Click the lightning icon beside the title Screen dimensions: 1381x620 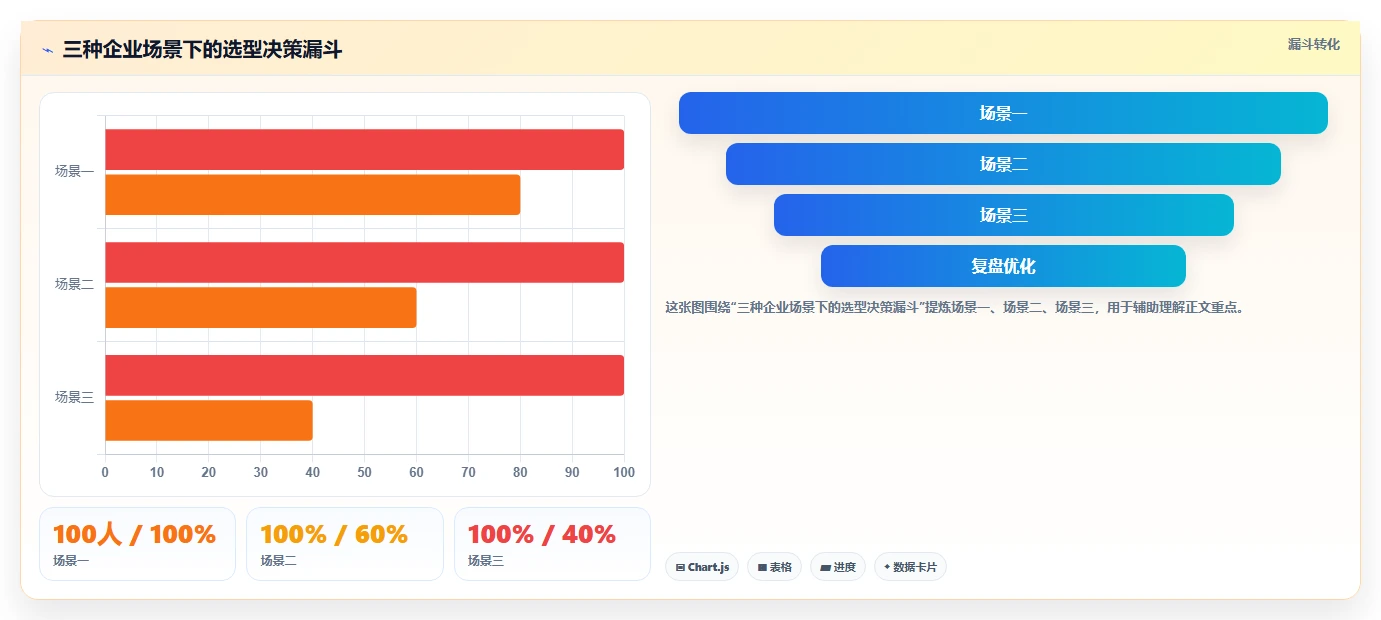[x=47, y=50]
